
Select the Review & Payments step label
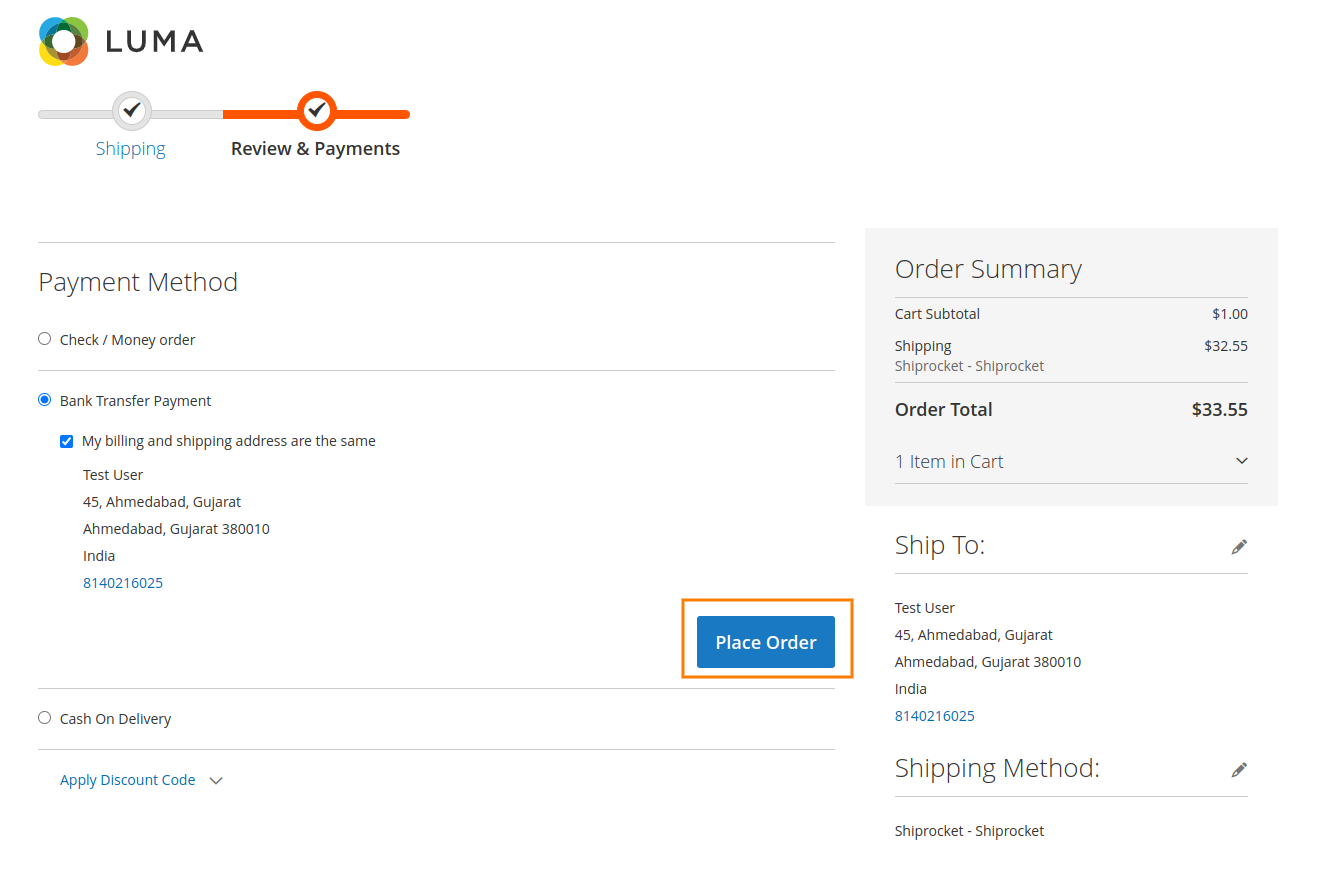tap(316, 148)
